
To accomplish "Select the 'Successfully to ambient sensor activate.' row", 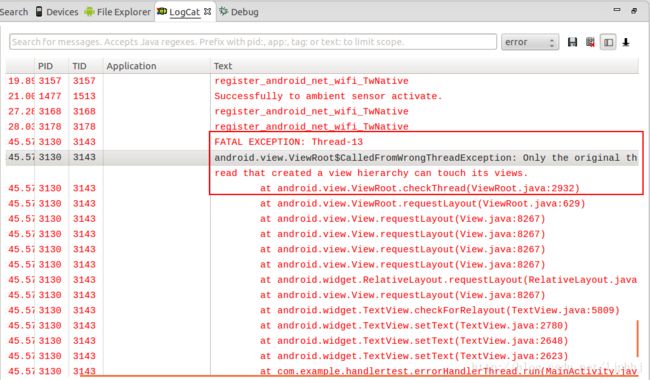I will [322, 96].
